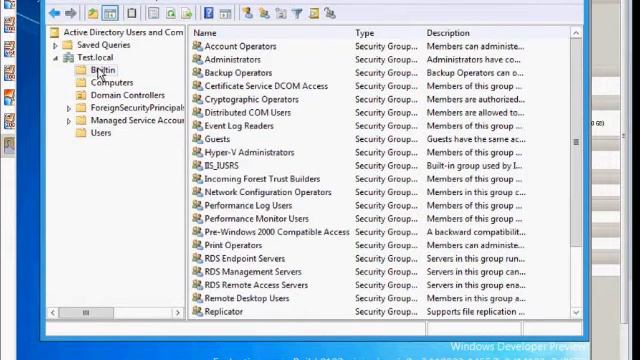Click the up arrow of the list's vertical scrollbar

coord(576,33)
